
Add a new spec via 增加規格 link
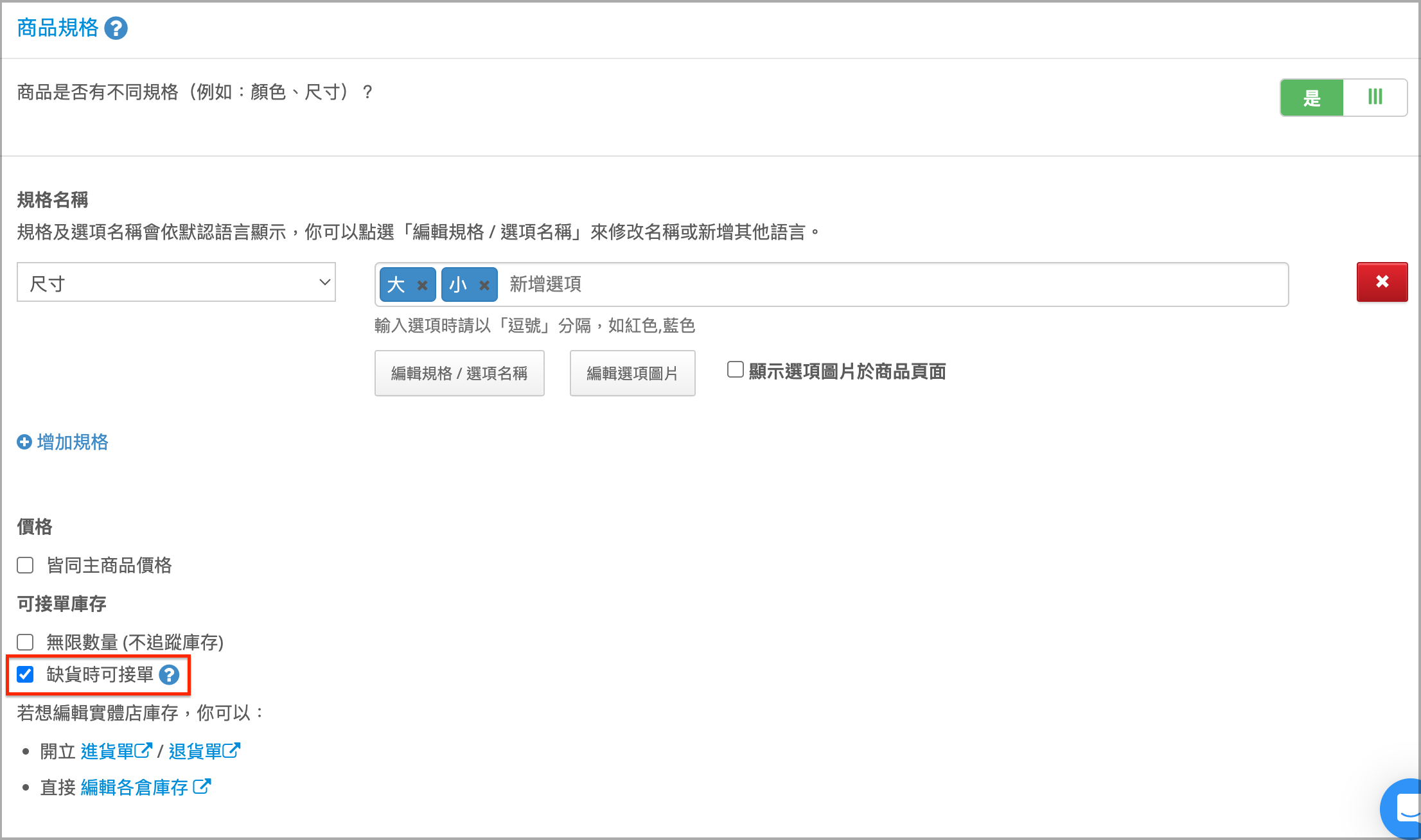tap(73, 442)
